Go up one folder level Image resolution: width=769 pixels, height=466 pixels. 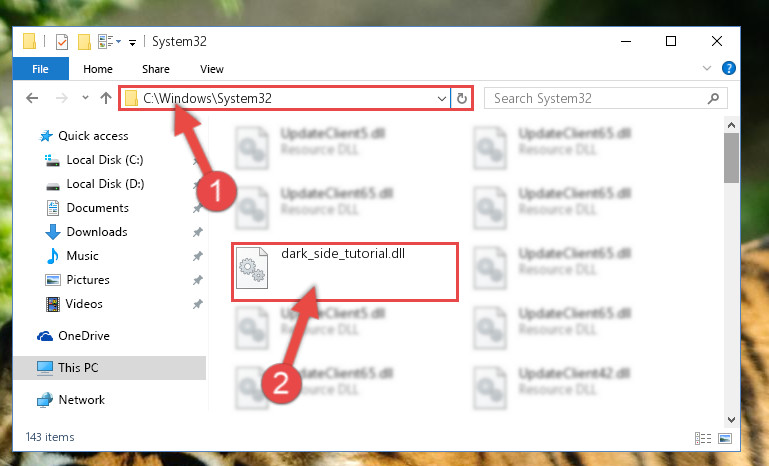point(106,98)
